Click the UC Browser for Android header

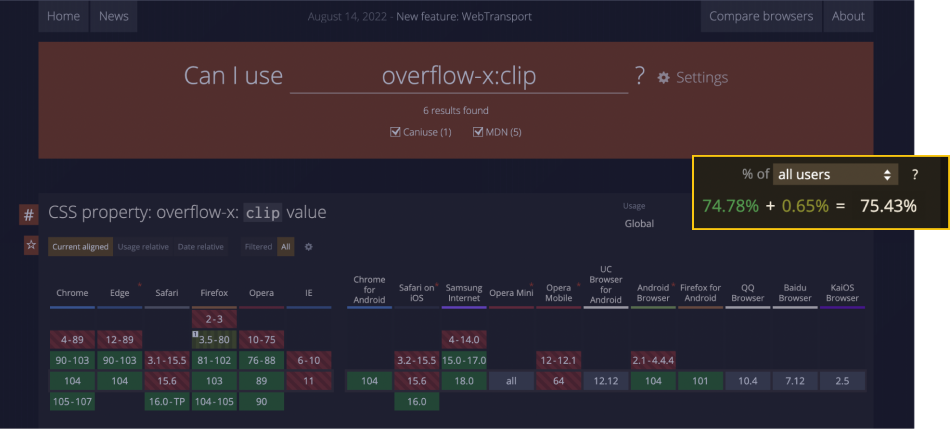point(606,284)
